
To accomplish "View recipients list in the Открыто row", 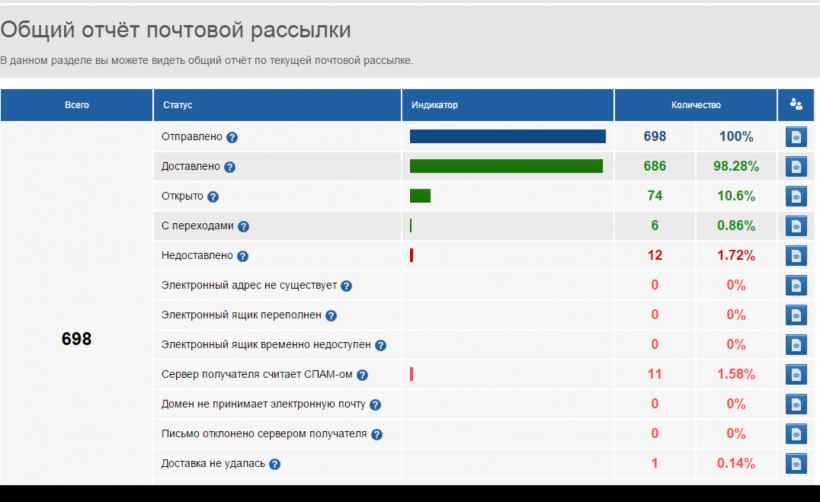I will pyautogui.click(x=796, y=197).
